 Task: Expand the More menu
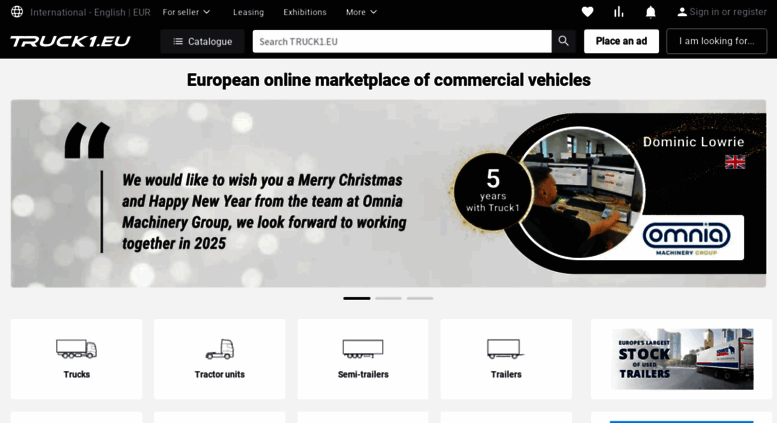point(361,12)
